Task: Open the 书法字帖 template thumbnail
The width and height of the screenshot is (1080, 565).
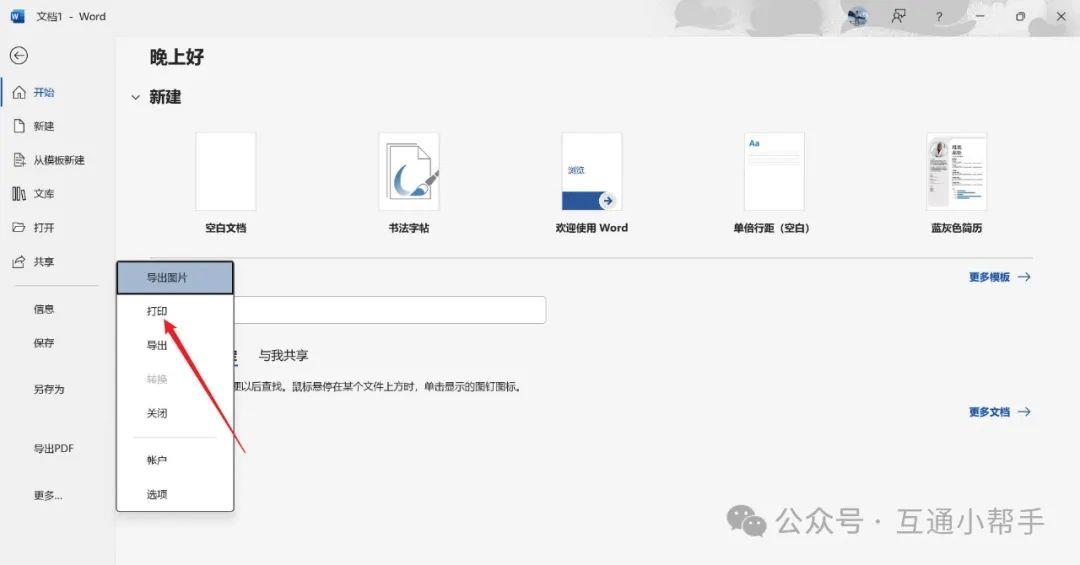Action: coord(409,172)
